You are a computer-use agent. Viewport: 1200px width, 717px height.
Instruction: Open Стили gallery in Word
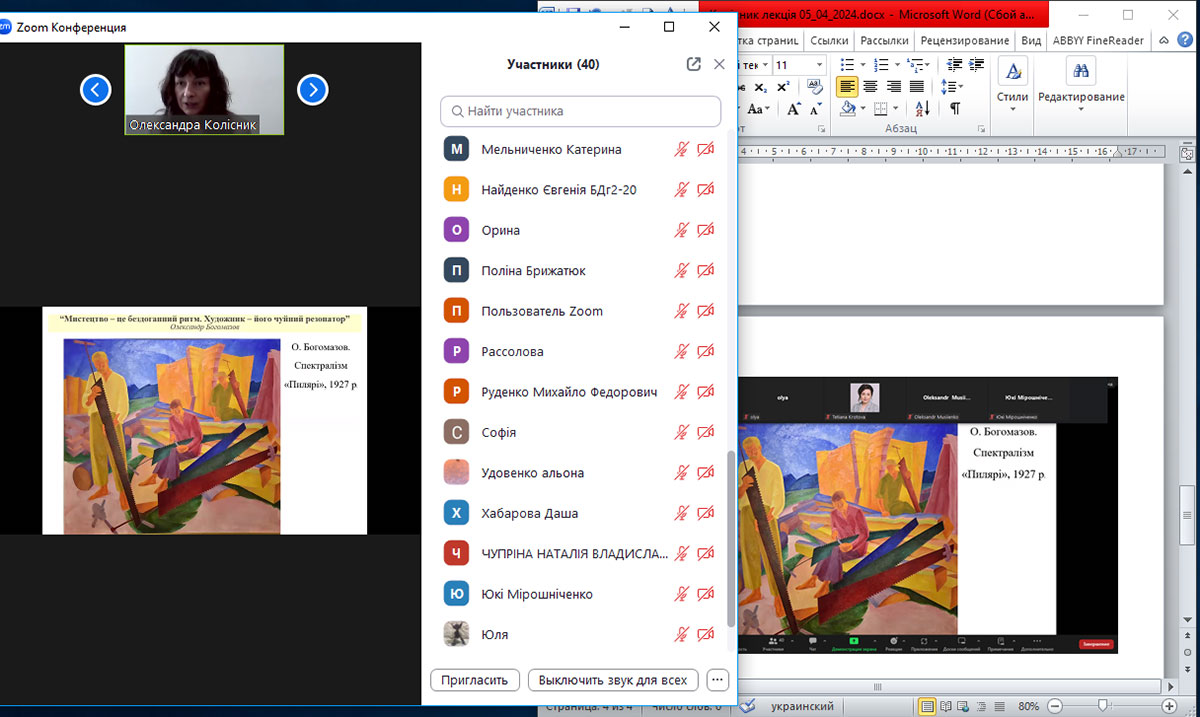pos(1012,83)
